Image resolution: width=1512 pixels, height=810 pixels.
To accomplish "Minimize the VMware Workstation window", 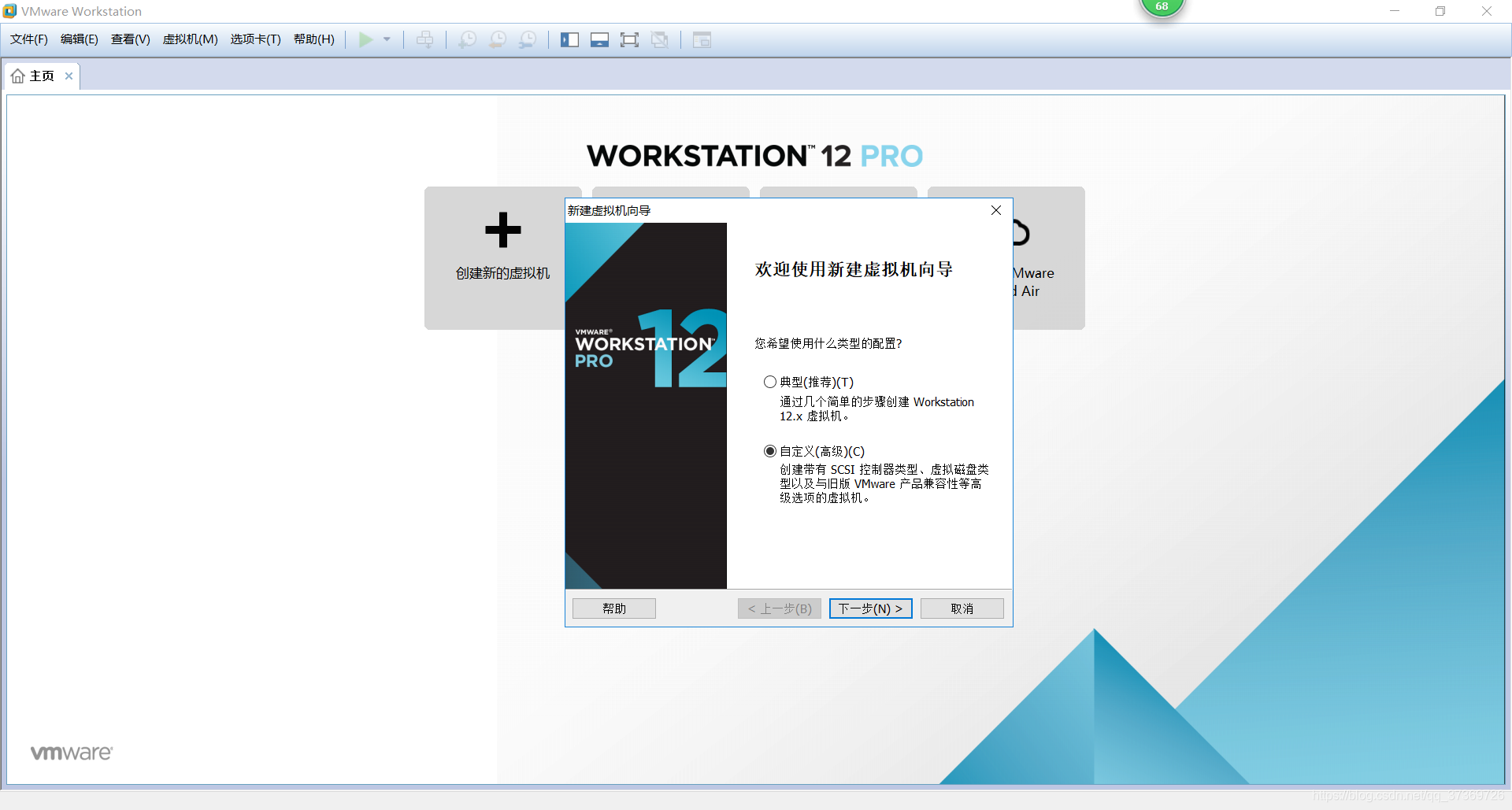I will tap(1395, 11).
